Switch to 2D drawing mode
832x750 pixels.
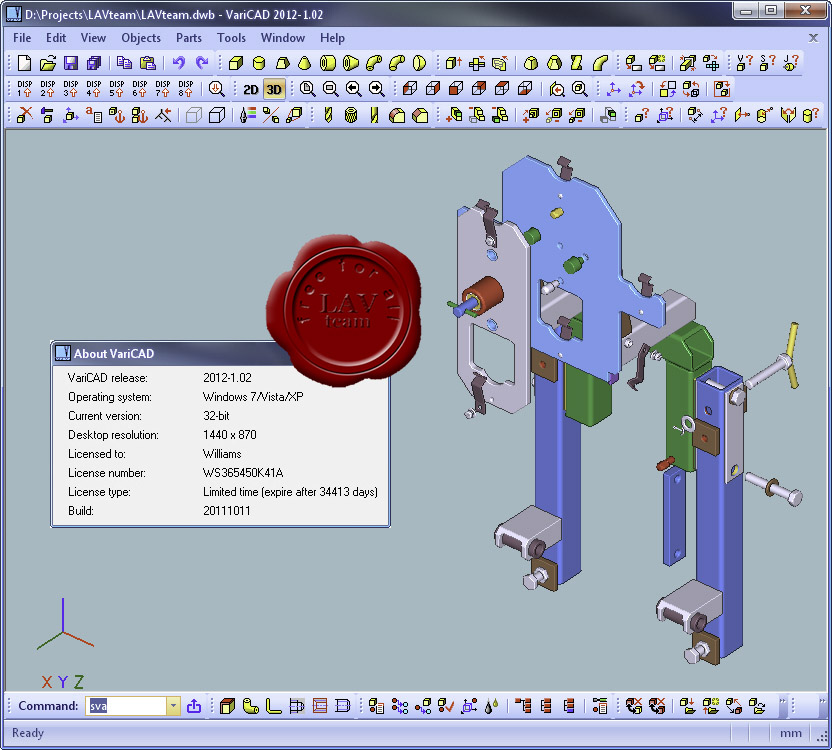(250, 89)
